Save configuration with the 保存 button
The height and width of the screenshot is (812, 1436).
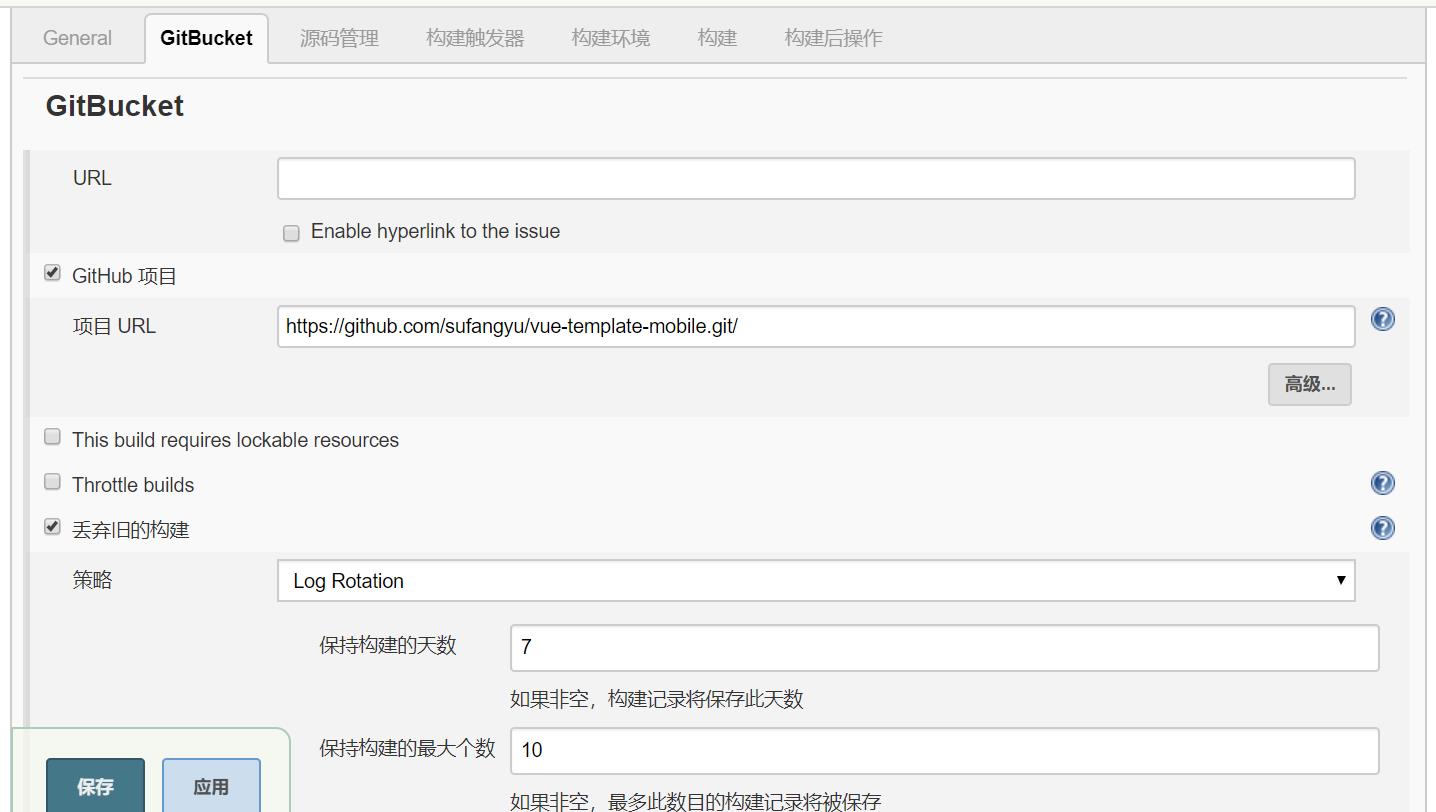point(96,786)
